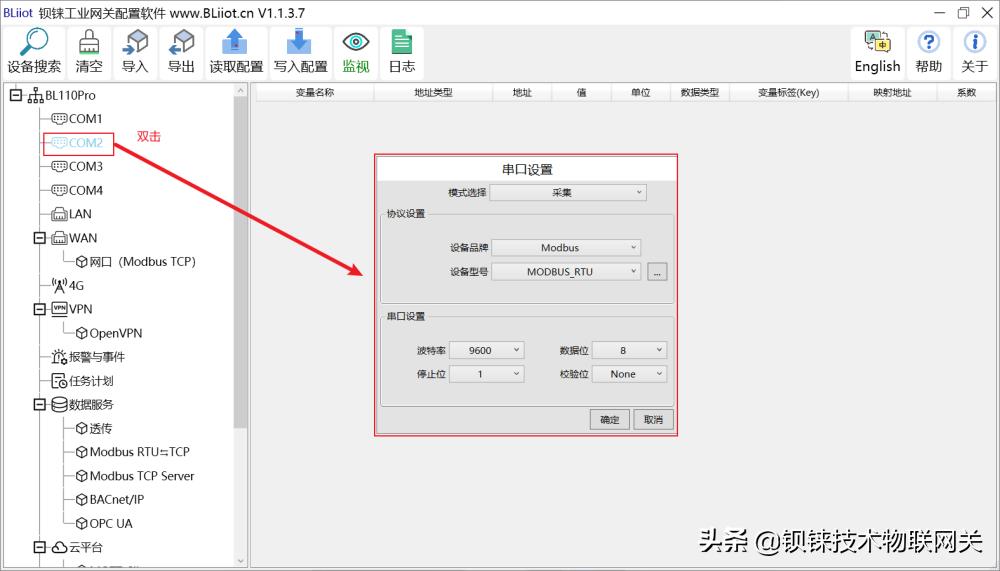Select the COM4 serial port icon
The height and width of the screenshot is (571, 1000).
59,190
